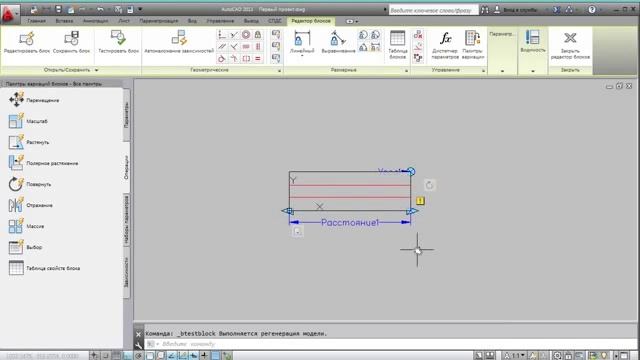Toggle Polar tracking in status bar
This screenshot has height=360, width=640.
pyautogui.click(x=138, y=356)
